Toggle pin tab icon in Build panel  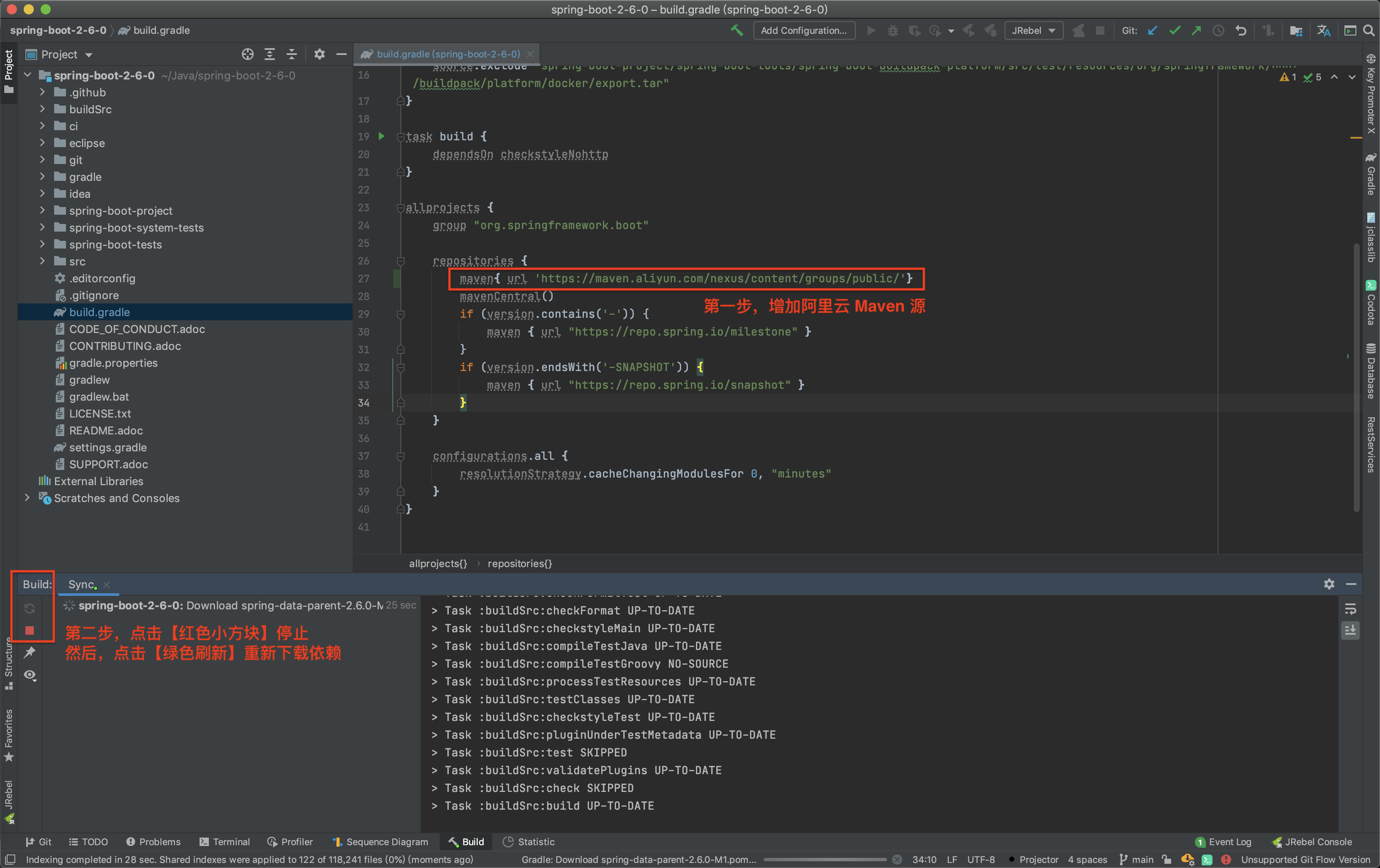30,652
